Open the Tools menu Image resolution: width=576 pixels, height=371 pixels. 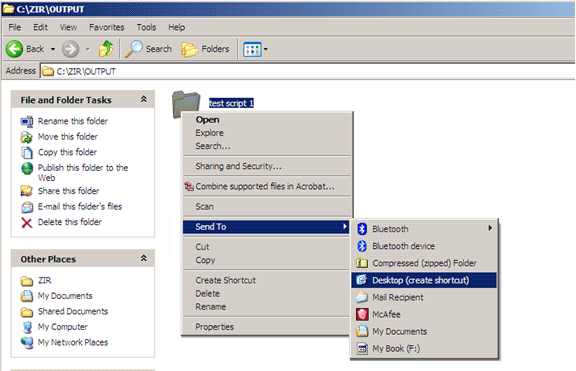coord(146,27)
